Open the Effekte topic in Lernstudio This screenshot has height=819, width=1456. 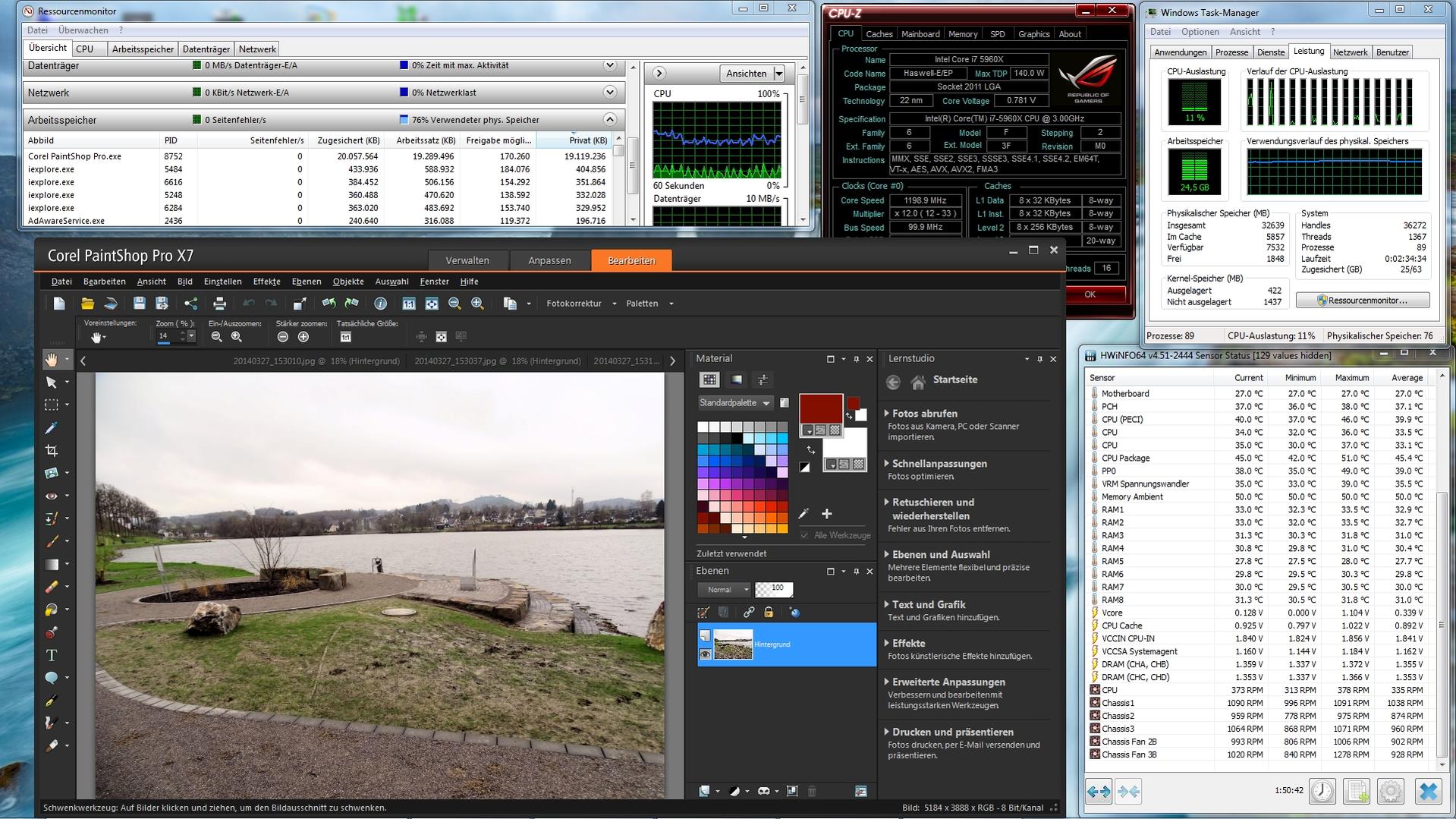(x=908, y=644)
